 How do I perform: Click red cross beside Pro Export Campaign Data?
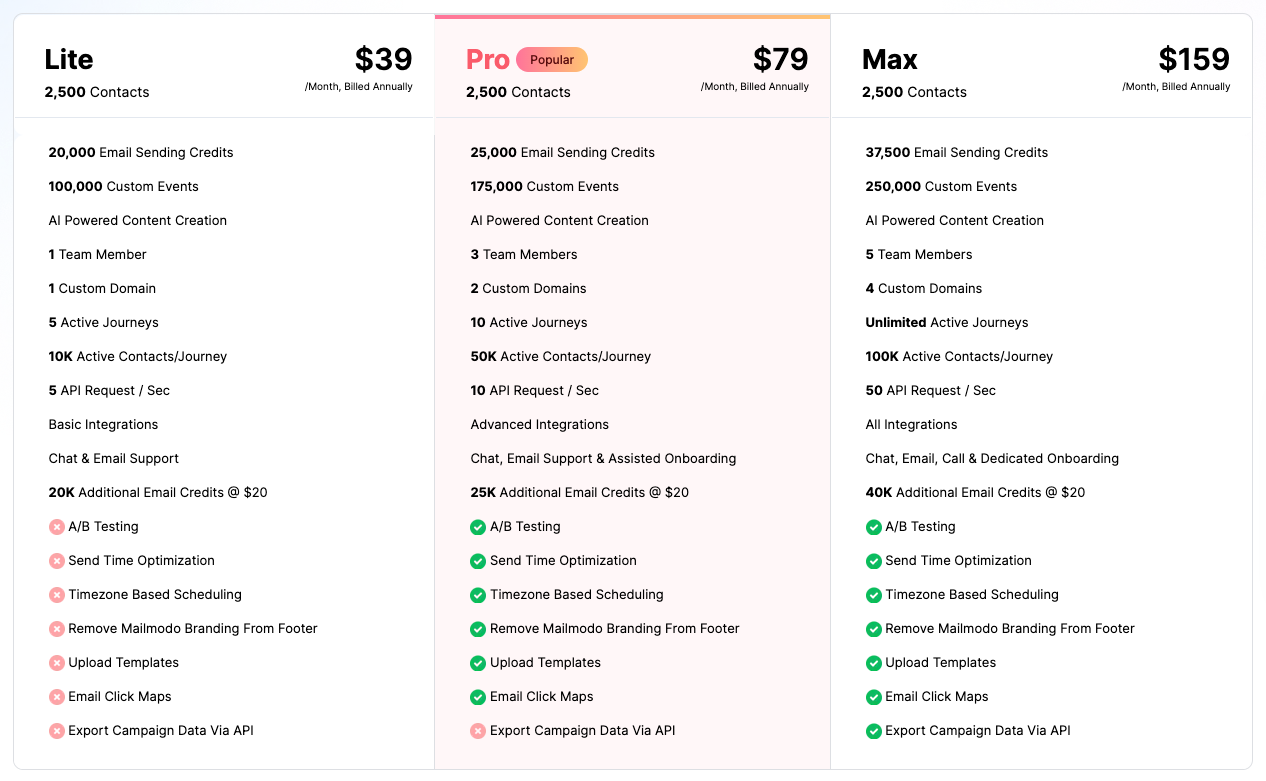478,731
